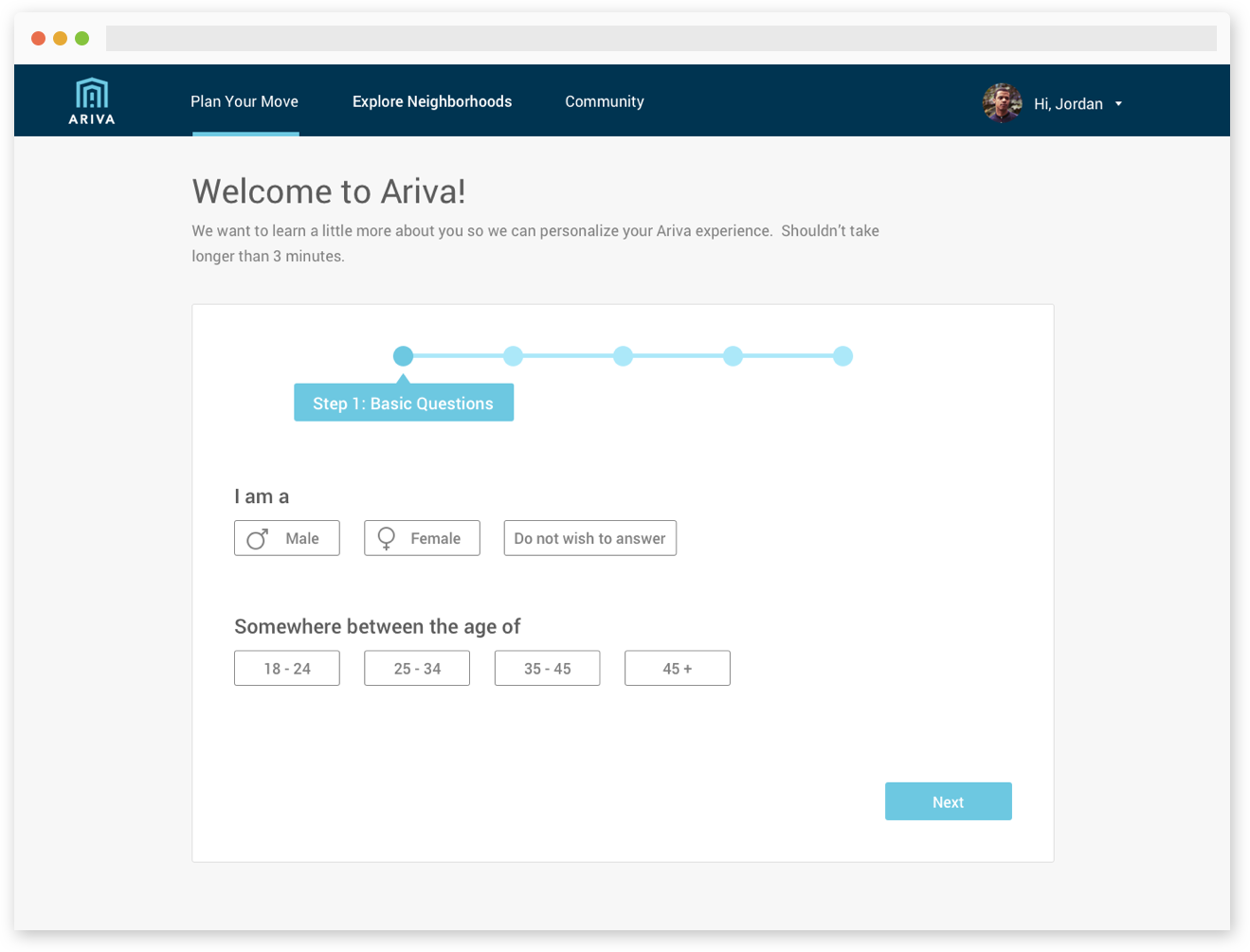The width and height of the screenshot is (1250, 952).
Task: Open the Community section
Action: (x=605, y=101)
